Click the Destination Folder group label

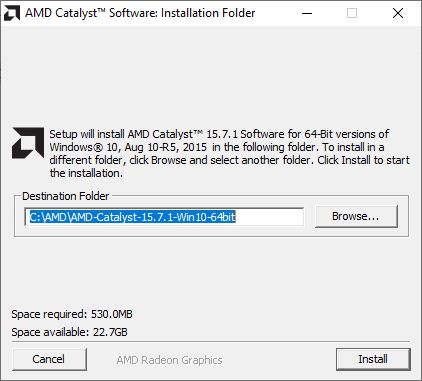(65, 196)
